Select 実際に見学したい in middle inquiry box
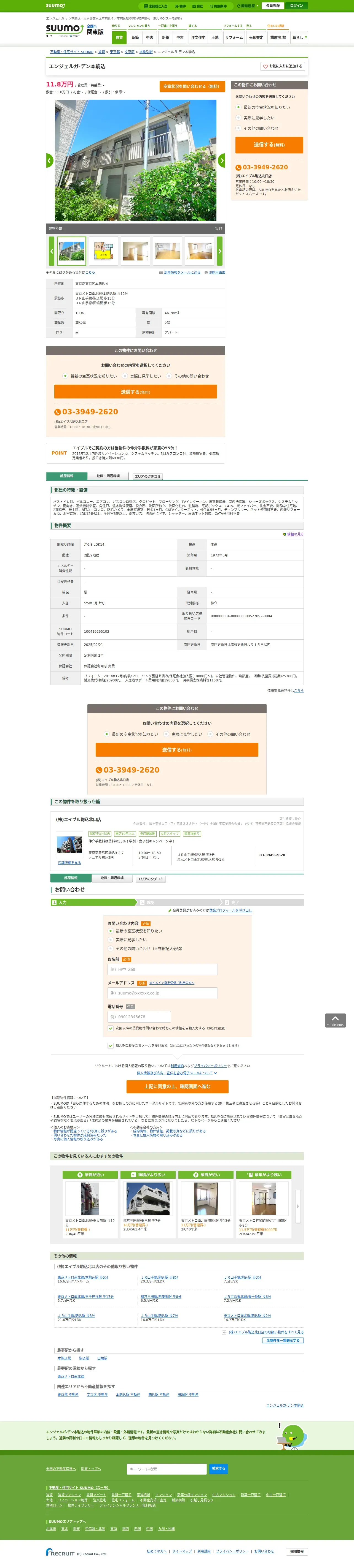This screenshot has width=354, height=1568. click(x=125, y=376)
